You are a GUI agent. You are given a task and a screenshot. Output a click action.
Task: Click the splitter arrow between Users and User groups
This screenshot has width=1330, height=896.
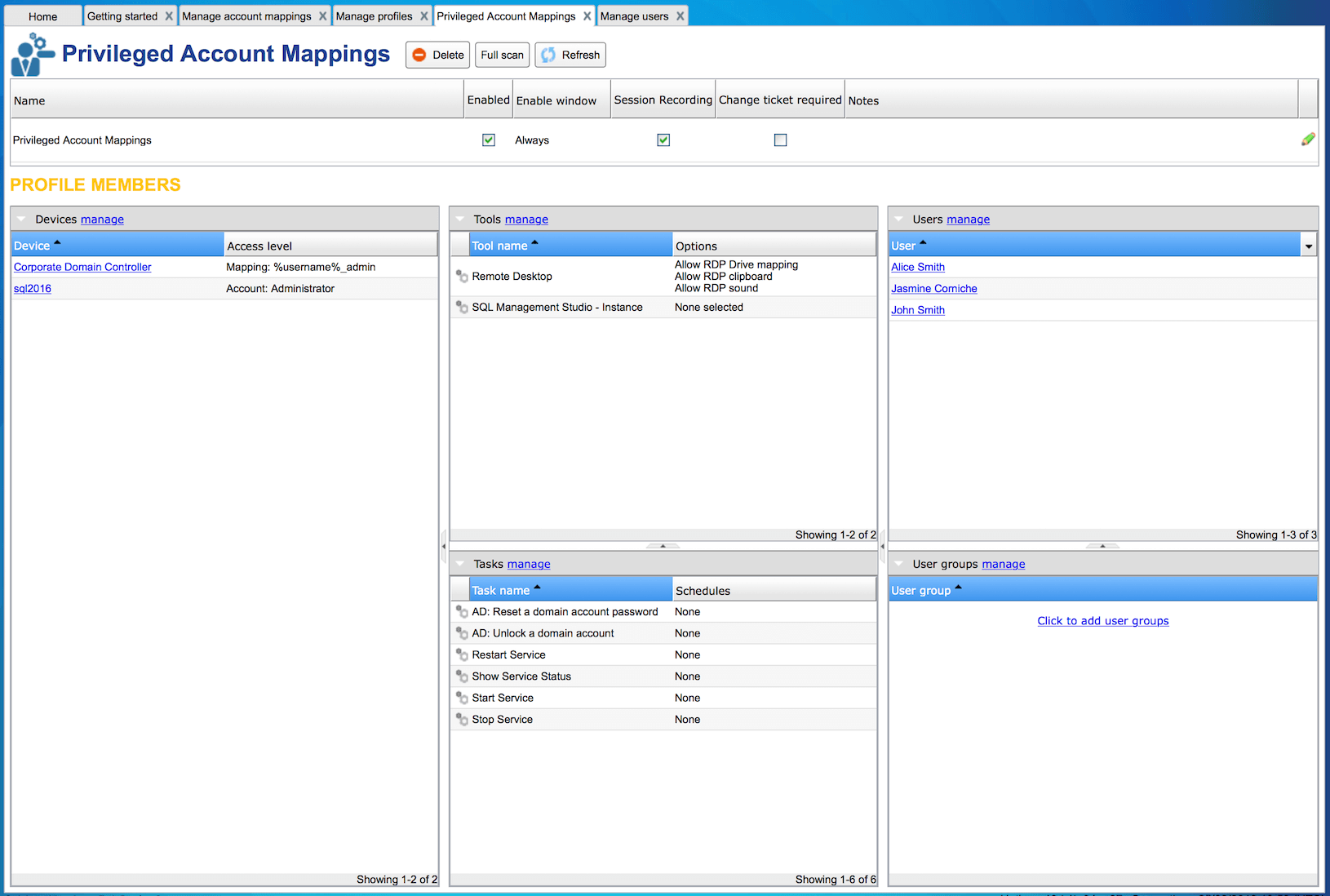click(x=1102, y=546)
